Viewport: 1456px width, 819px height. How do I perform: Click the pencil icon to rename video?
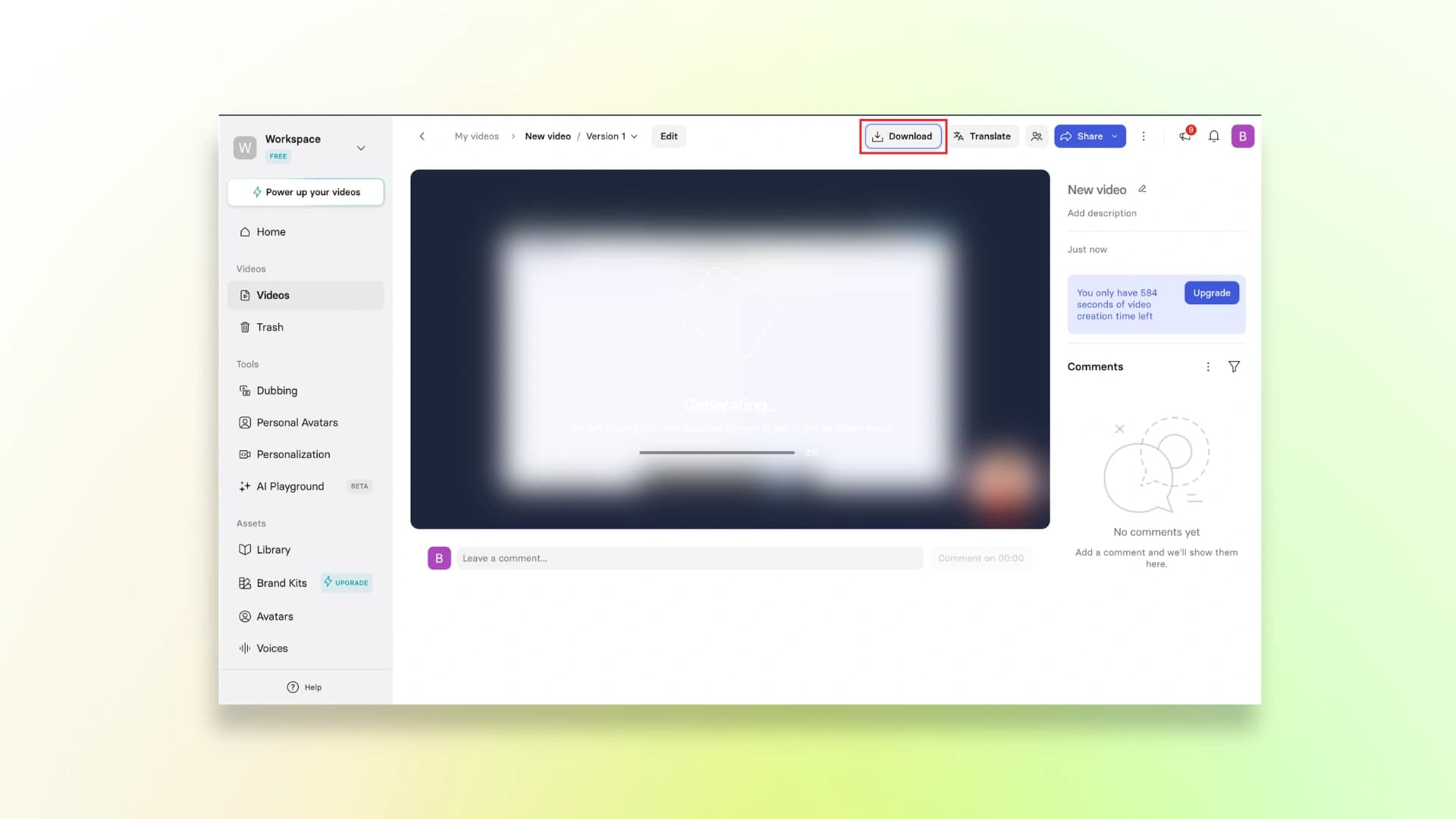1142,189
